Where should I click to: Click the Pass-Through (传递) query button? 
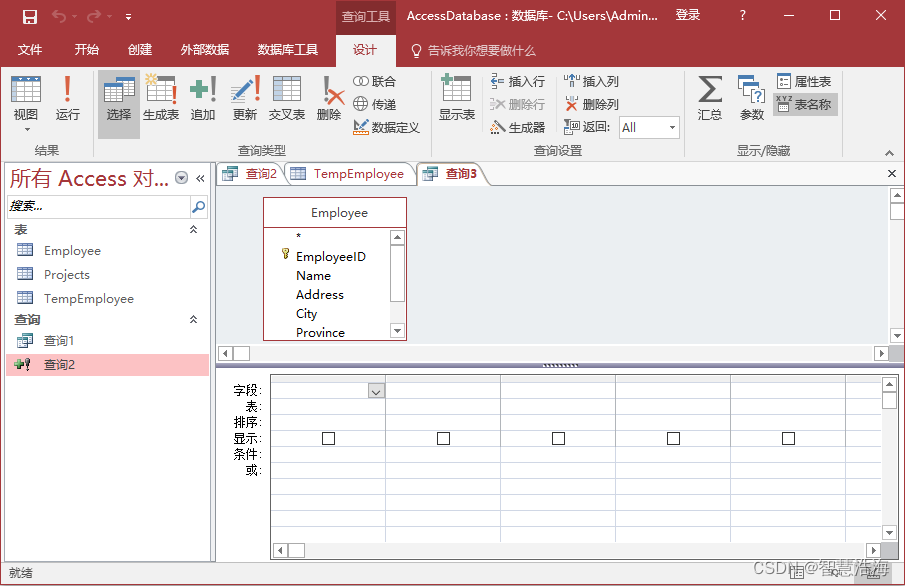tap(375, 104)
